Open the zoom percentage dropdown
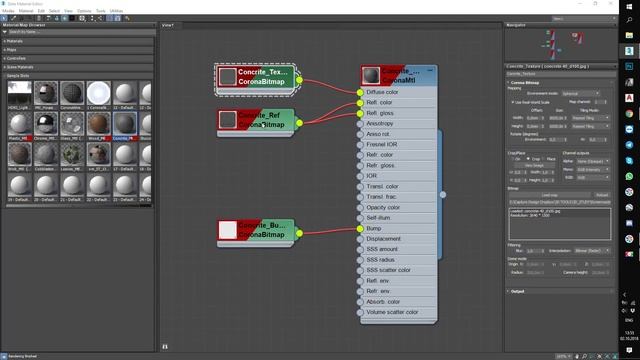This screenshot has width=640, height=360. point(564,356)
